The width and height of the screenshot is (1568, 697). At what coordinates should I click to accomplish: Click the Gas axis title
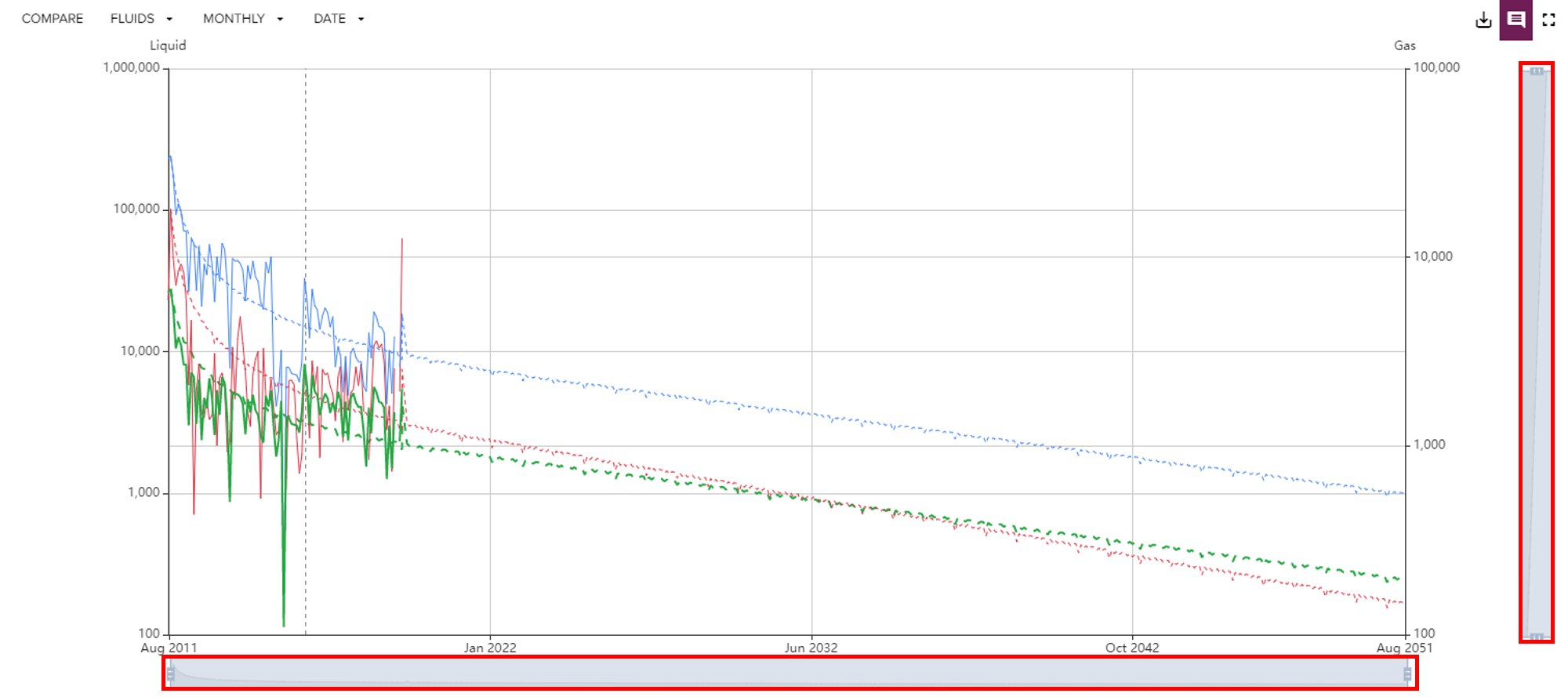(1404, 45)
